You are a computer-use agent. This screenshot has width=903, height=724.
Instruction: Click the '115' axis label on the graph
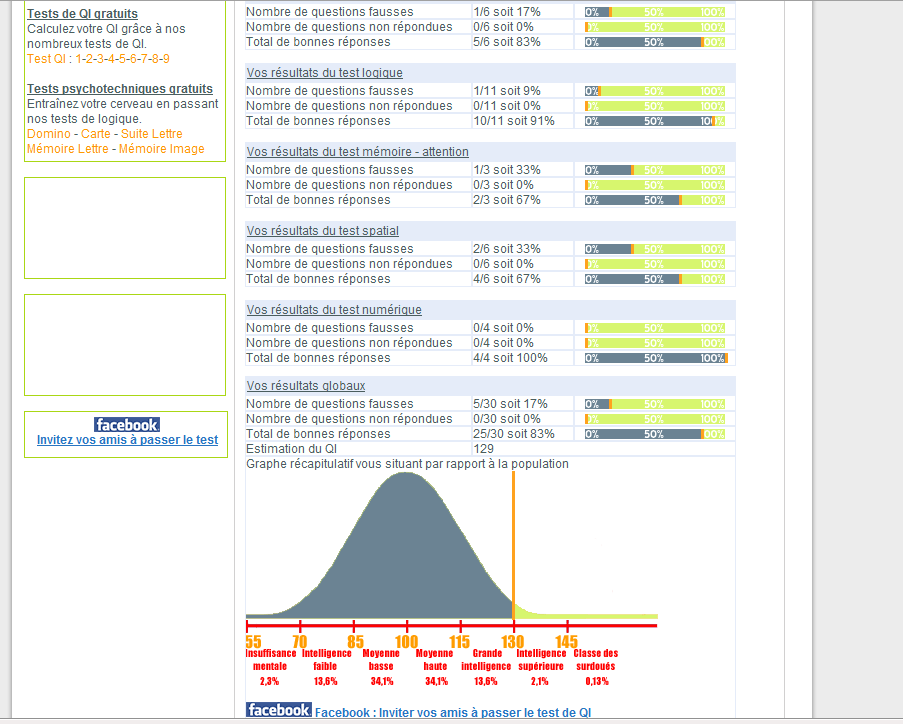click(460, 642)
